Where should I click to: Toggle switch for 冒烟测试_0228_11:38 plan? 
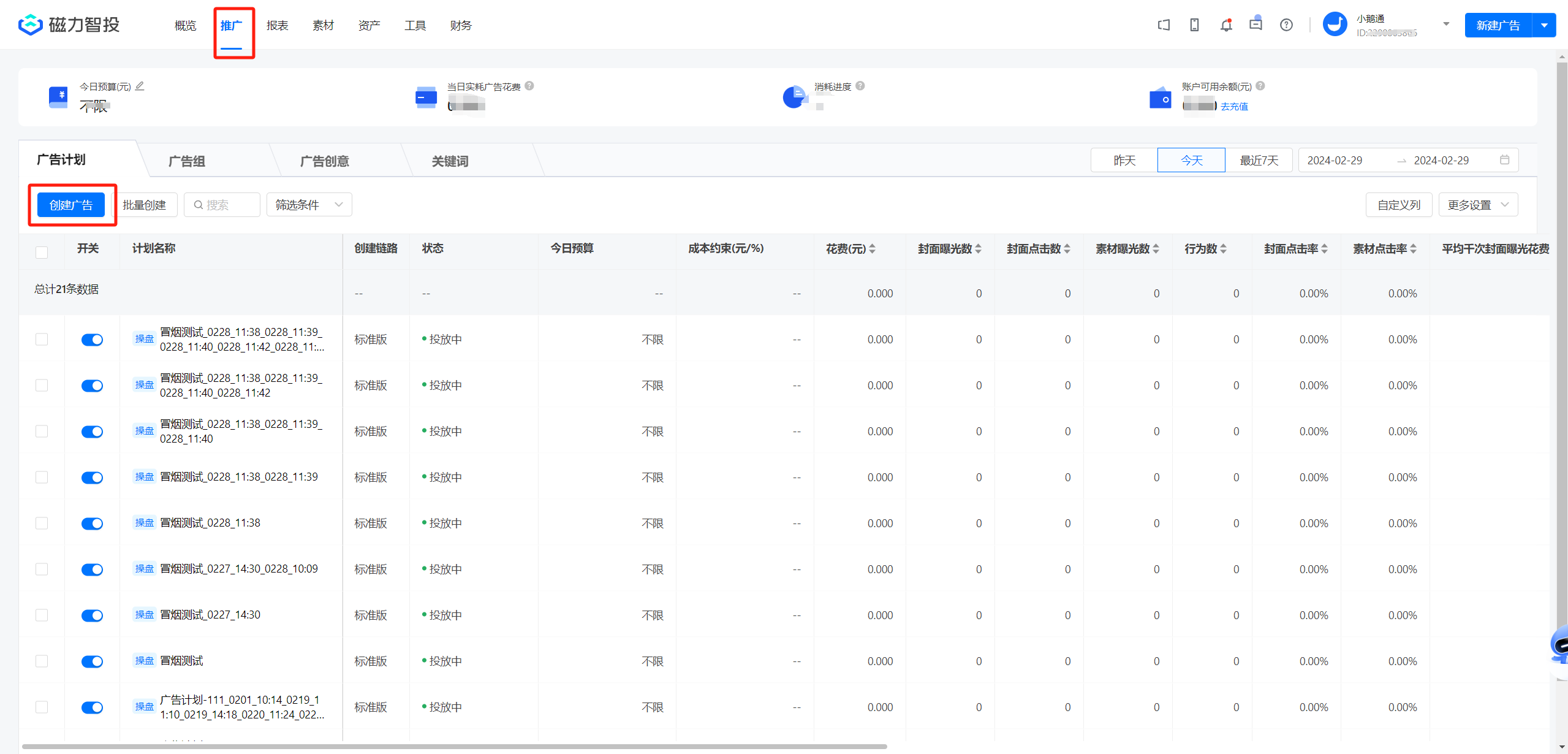92,524
